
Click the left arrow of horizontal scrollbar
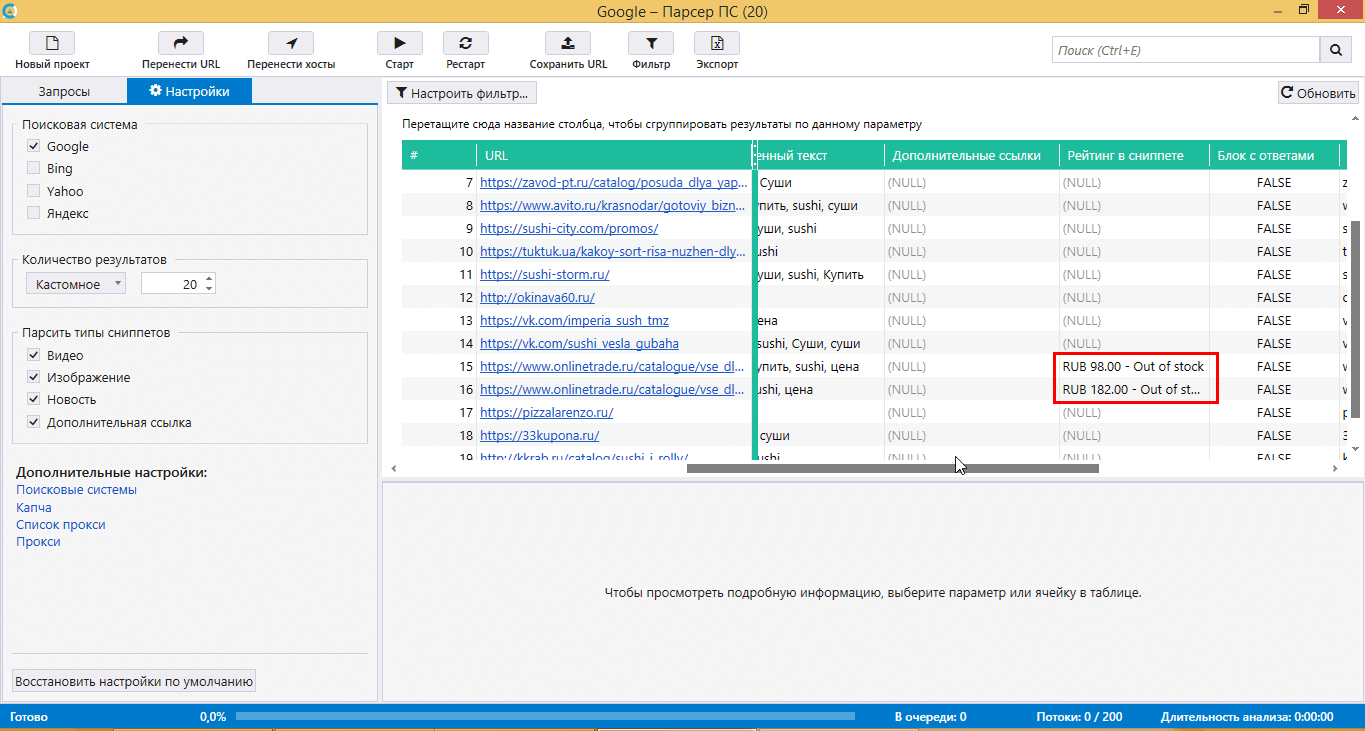pyautogui.click(x=393, y=468)
